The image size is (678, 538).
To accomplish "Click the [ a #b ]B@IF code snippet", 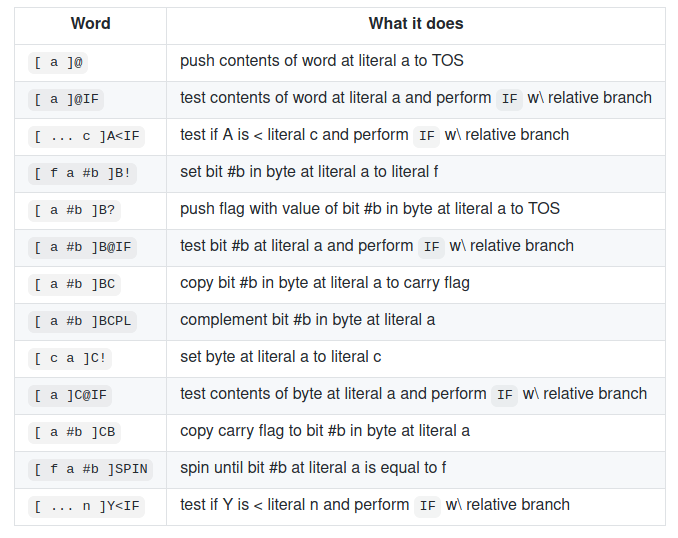I will (82, 247).
